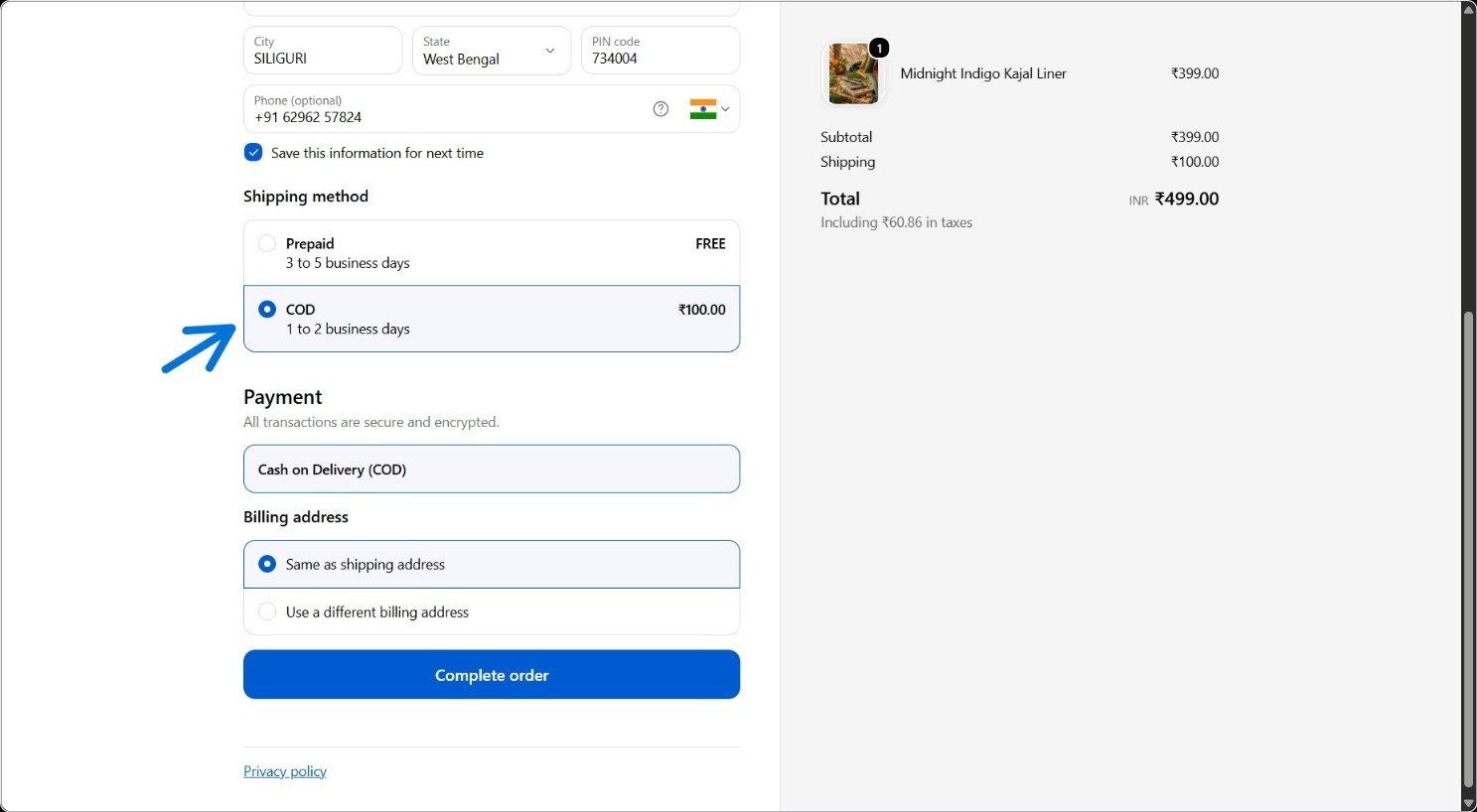Edit the PIN code field 734004

[x=661, y=51]
